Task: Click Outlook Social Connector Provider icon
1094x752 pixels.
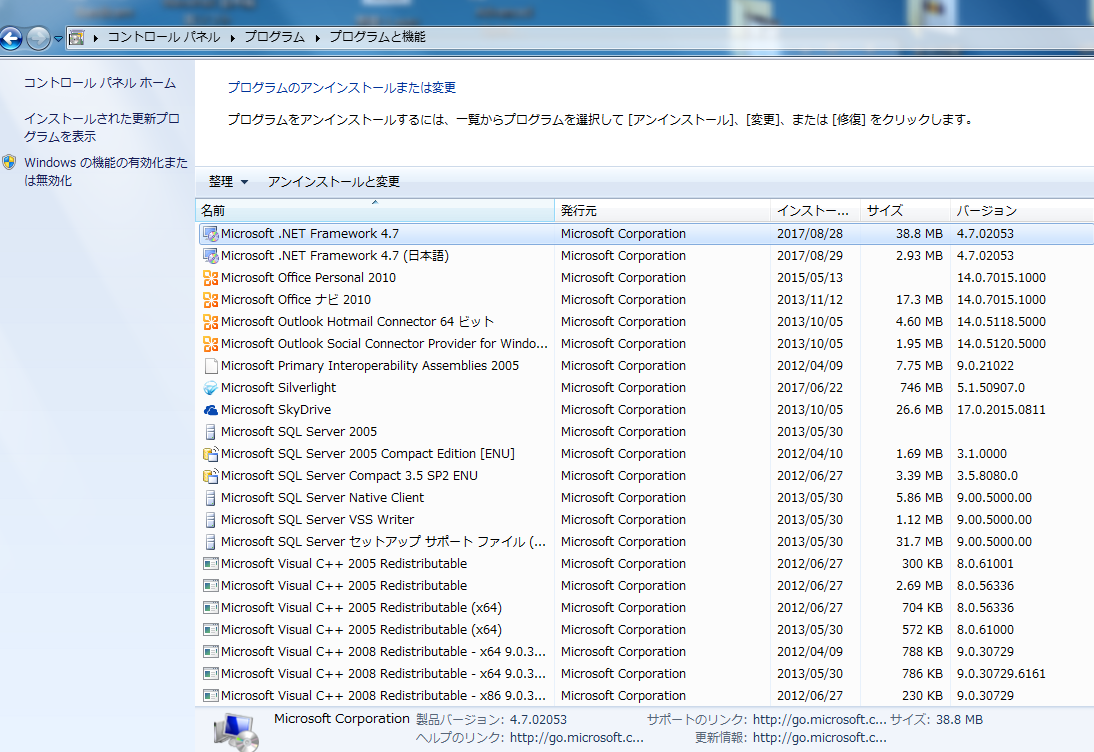Action: coord(210,344)
